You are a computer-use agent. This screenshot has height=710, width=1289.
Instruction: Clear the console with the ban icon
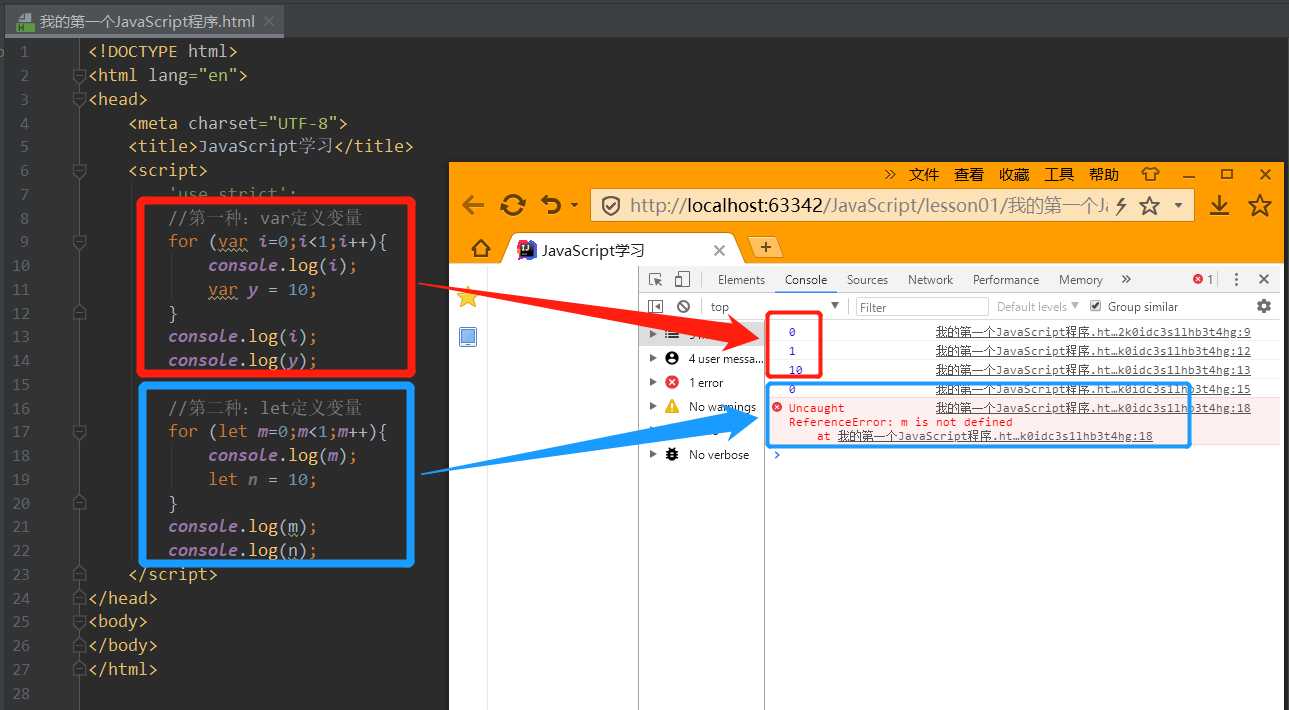pos(683,306)
